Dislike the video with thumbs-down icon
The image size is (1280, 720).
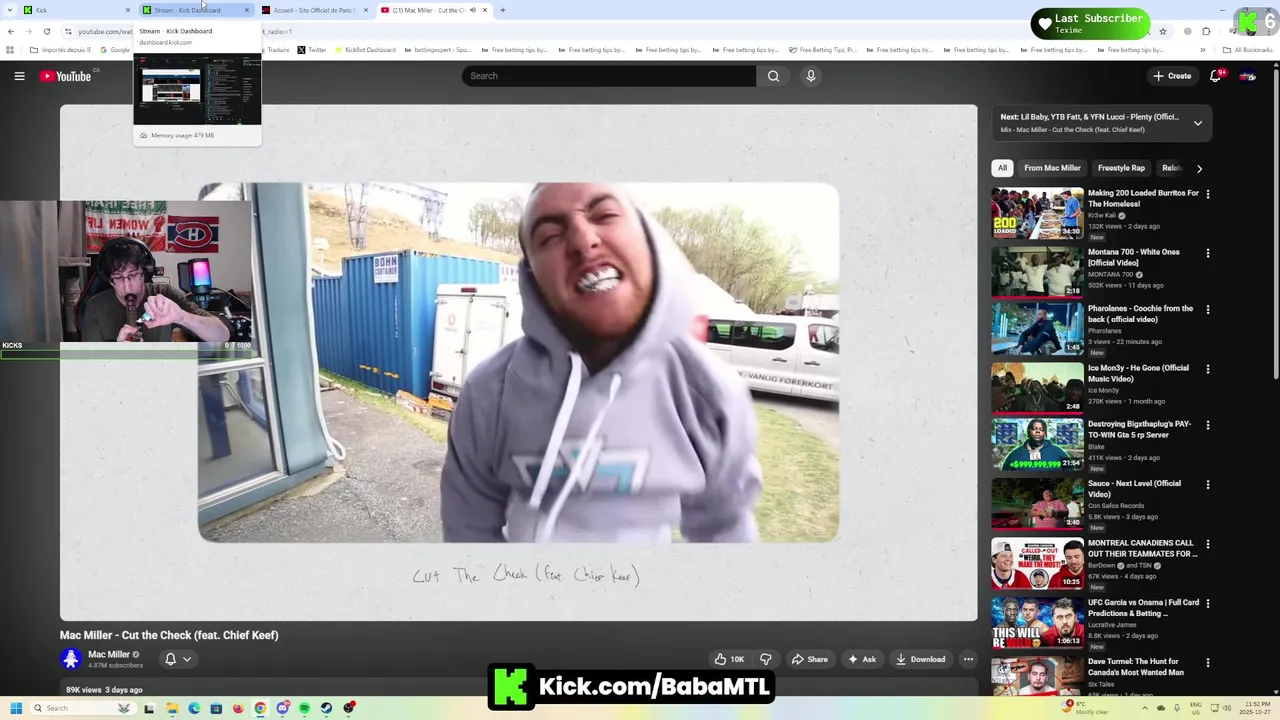[x=766, y=659]
